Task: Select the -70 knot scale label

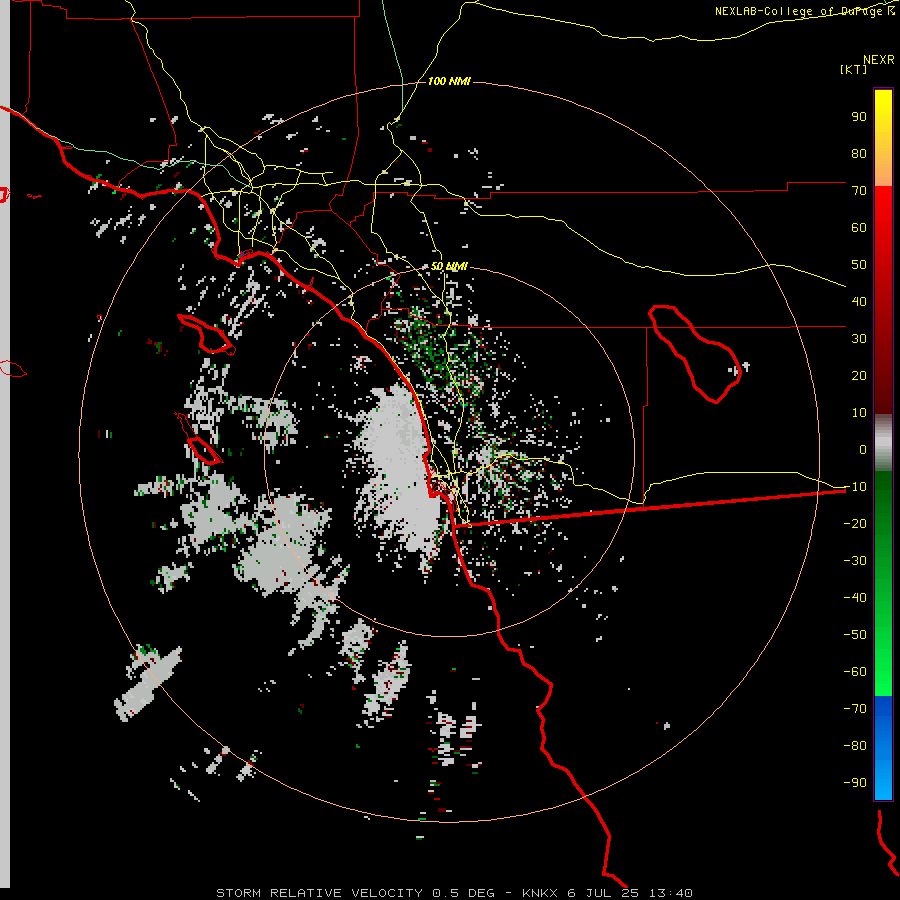Action: pos(855,708)
